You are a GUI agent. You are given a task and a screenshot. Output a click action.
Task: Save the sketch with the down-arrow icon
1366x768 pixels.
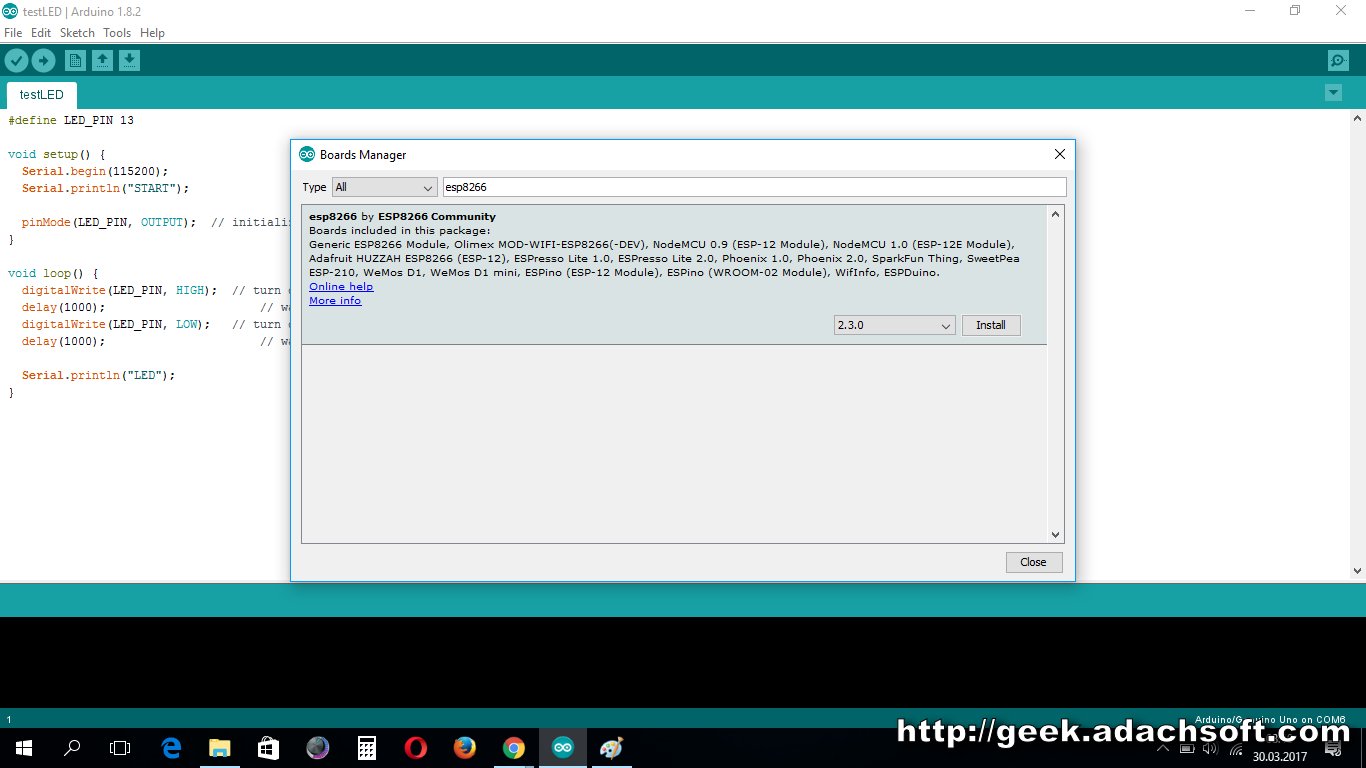pyautogui.click(x=130, y=60)
